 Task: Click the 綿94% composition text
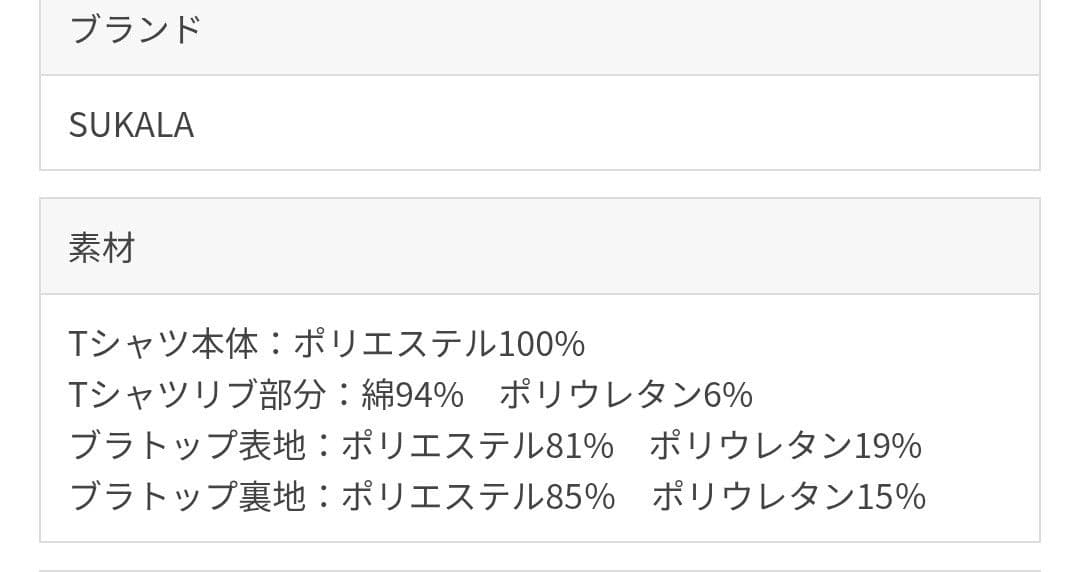coord(413,395)
